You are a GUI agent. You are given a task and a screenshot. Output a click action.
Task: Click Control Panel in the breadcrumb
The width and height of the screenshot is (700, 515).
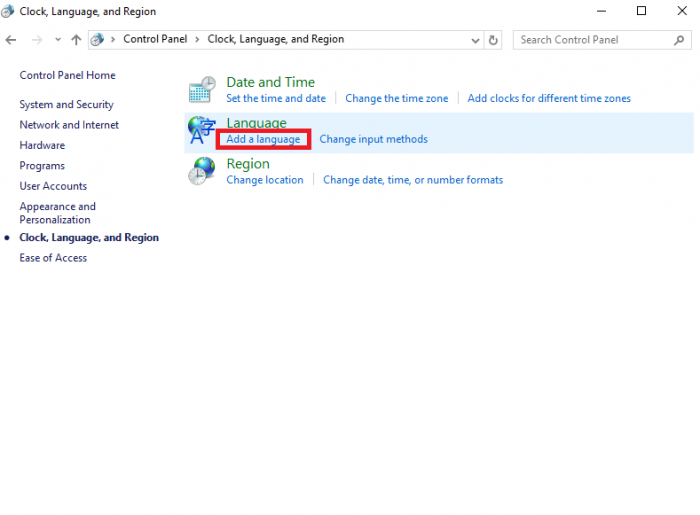155,39
